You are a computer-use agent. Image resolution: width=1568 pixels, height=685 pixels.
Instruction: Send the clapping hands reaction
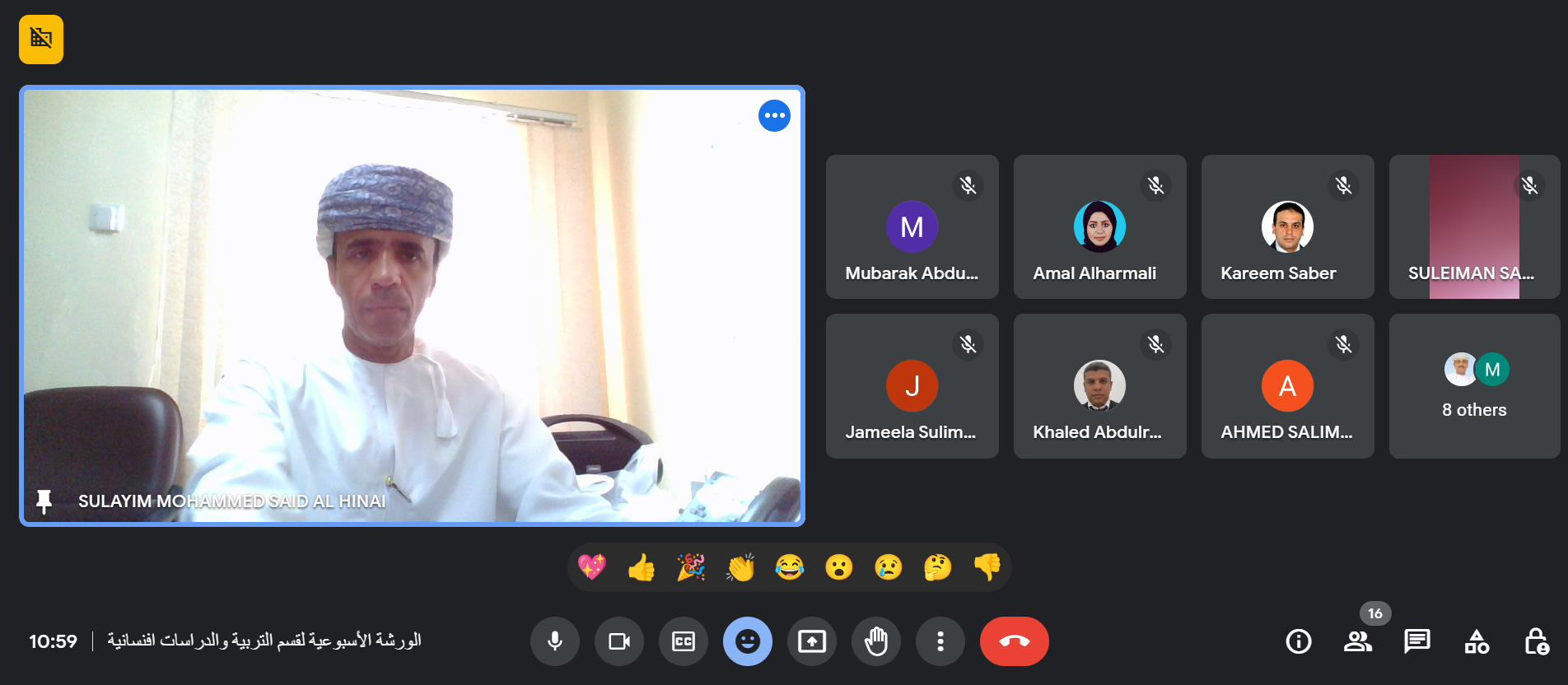(740, 567)
